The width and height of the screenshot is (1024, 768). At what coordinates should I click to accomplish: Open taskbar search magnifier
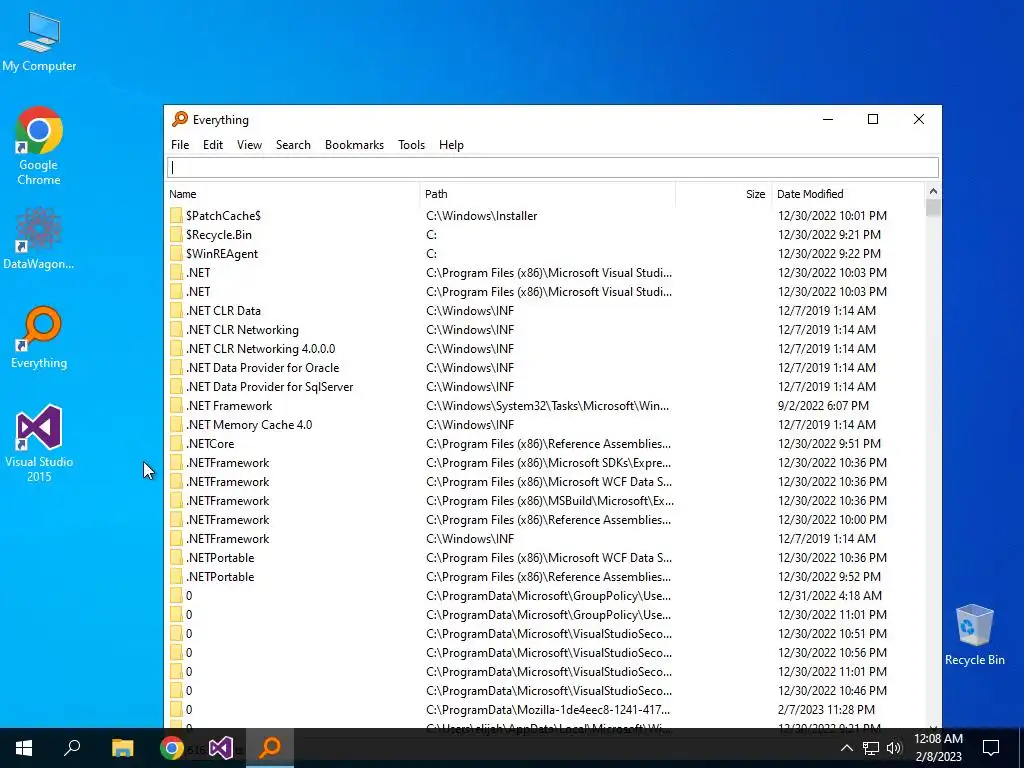click(72, 748)
